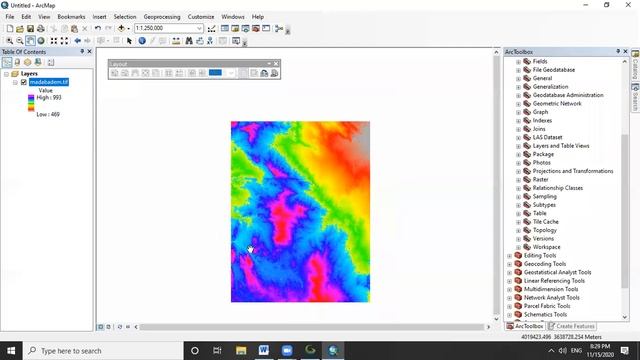
Task: Switch to Layout View at map bottom
Action: coord(108,327)
